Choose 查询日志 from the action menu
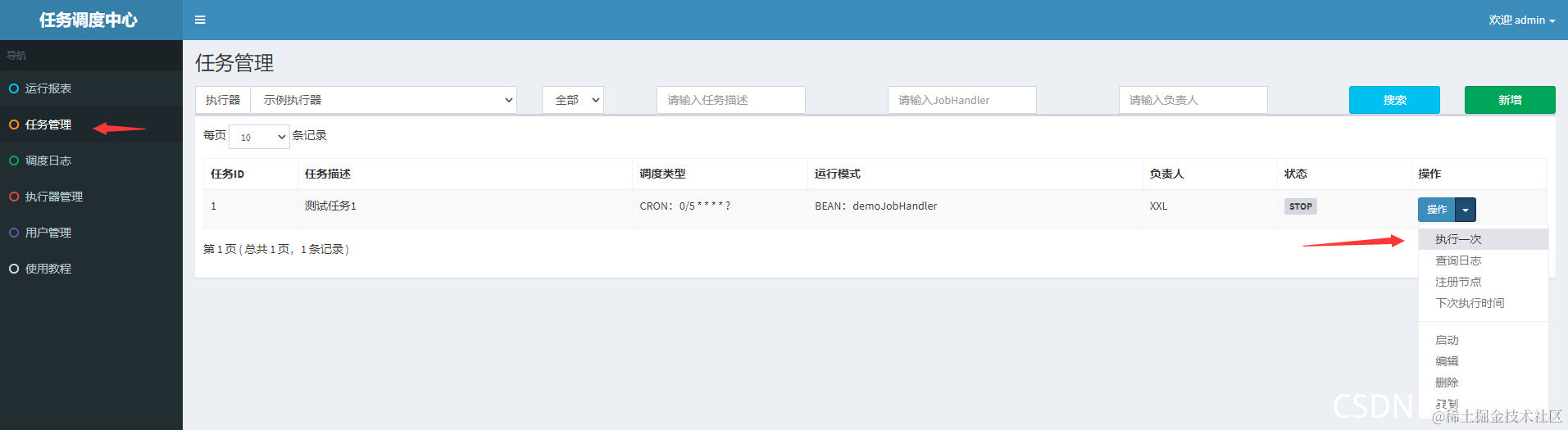 click(1484, 260)
